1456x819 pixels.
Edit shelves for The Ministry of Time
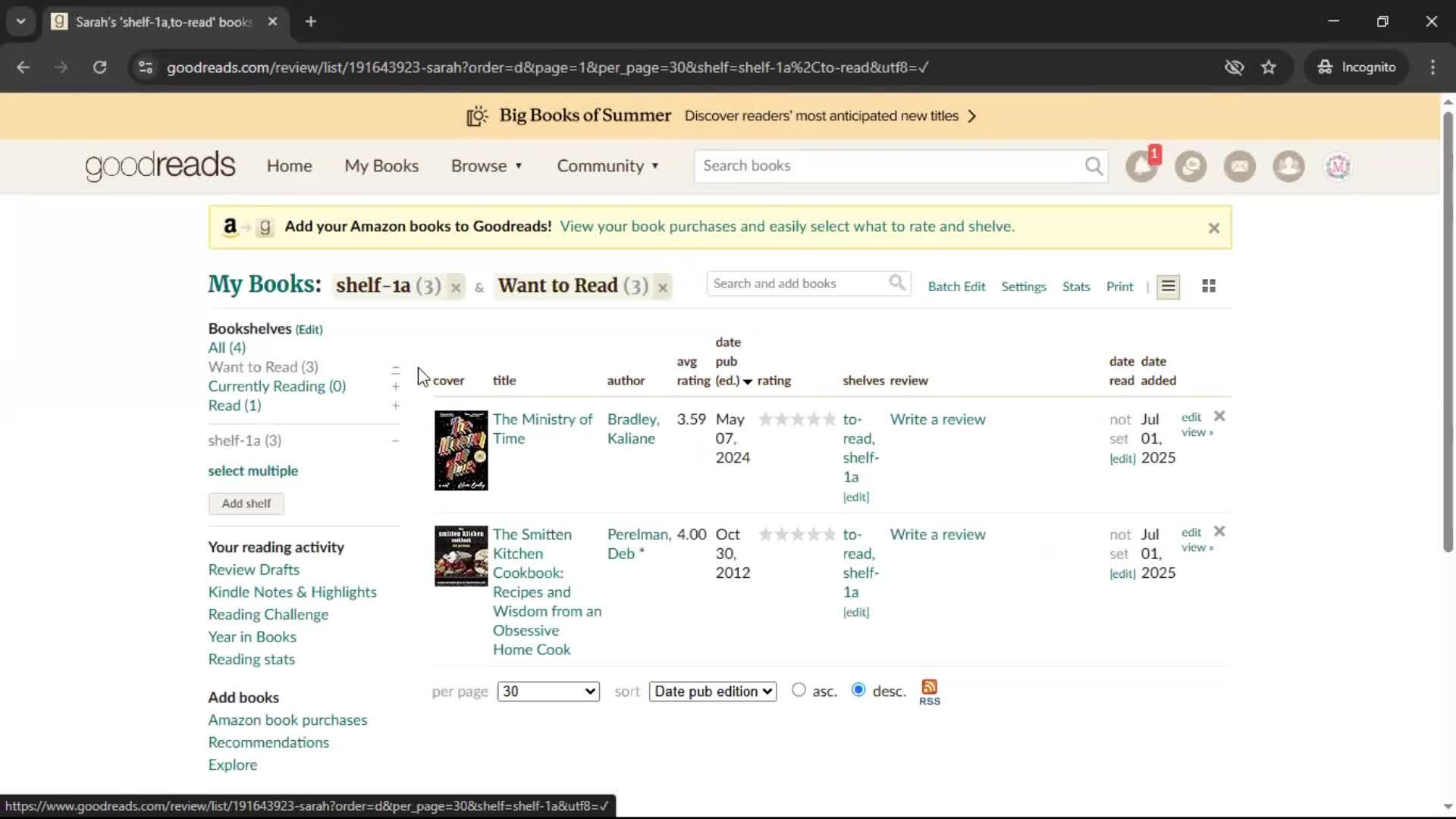855,497
